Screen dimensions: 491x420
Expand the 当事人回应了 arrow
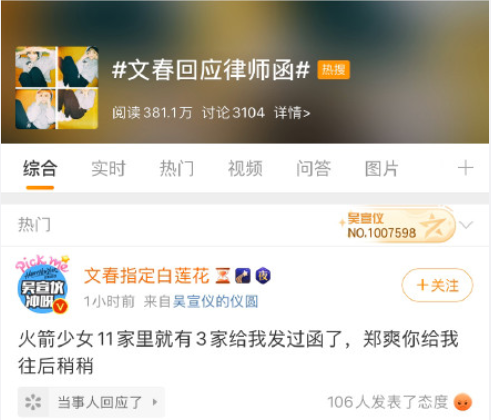pos(155,402)
